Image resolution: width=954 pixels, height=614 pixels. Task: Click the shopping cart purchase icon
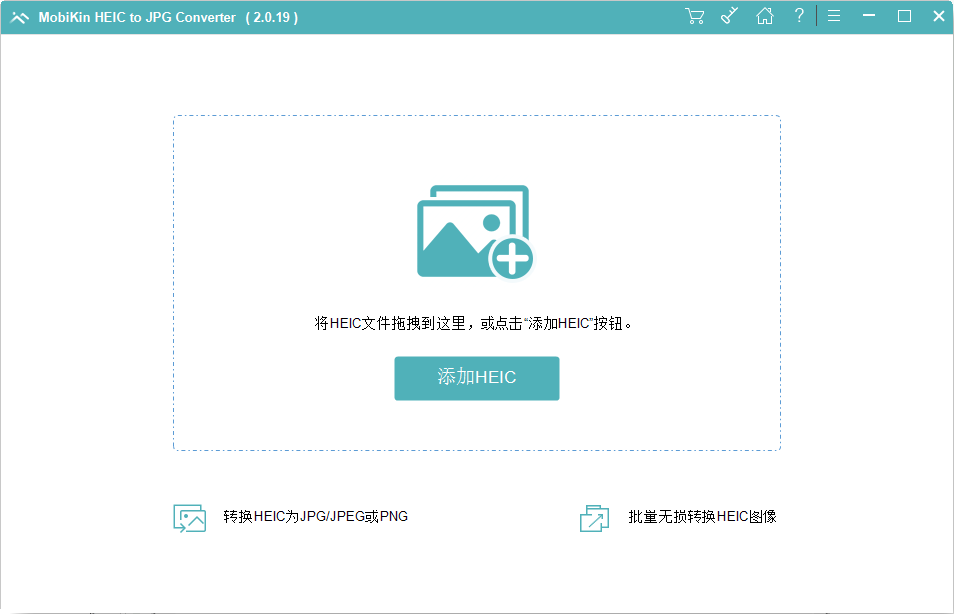click(x=694, y=16)
